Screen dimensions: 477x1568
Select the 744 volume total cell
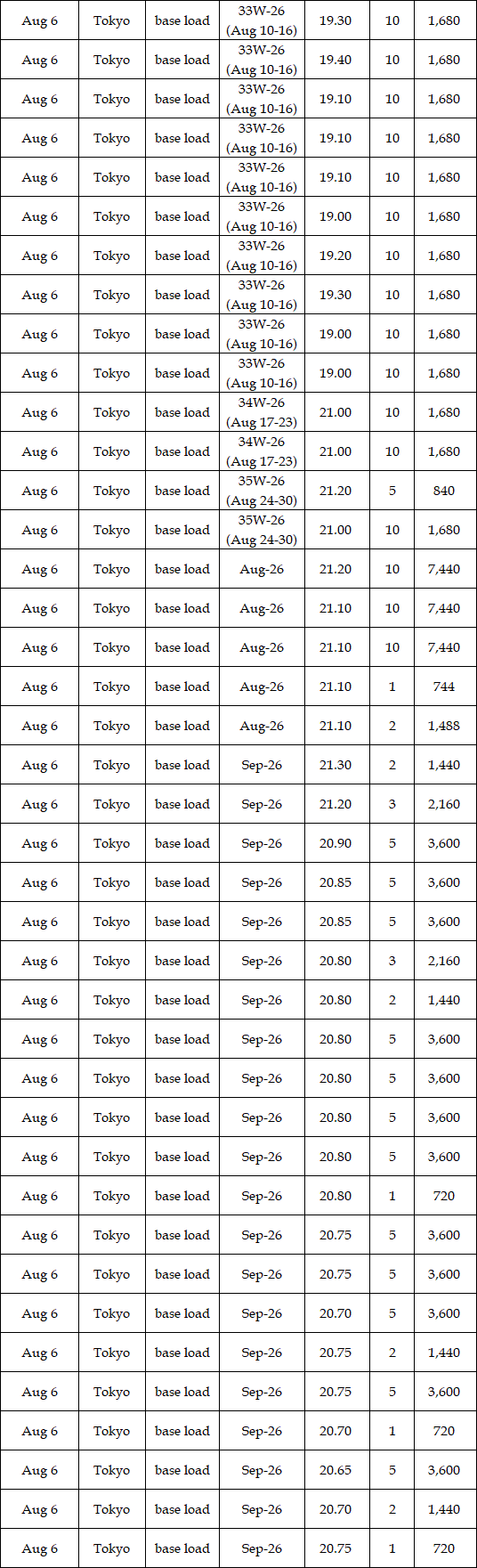point(444,687)
